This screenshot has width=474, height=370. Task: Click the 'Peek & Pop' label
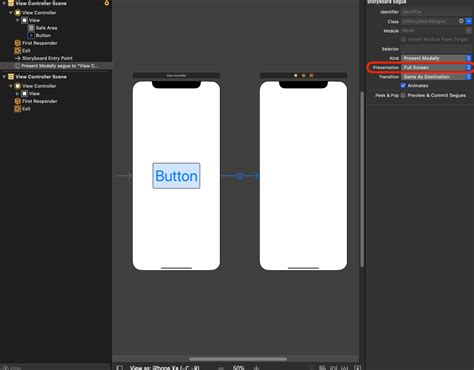(x=387, y=95)
